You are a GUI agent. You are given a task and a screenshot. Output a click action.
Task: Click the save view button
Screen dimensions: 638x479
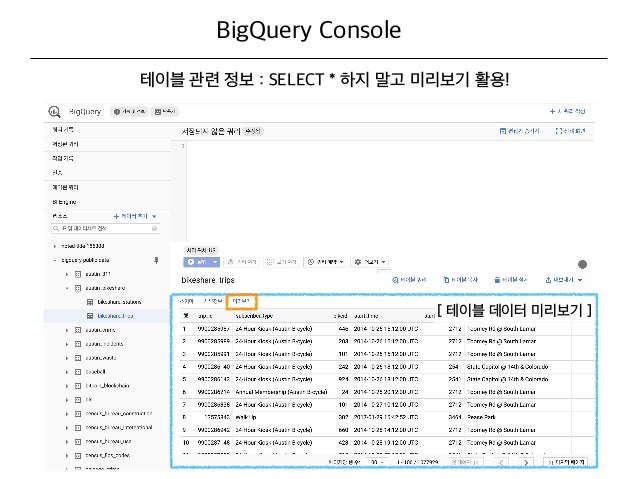281,262
